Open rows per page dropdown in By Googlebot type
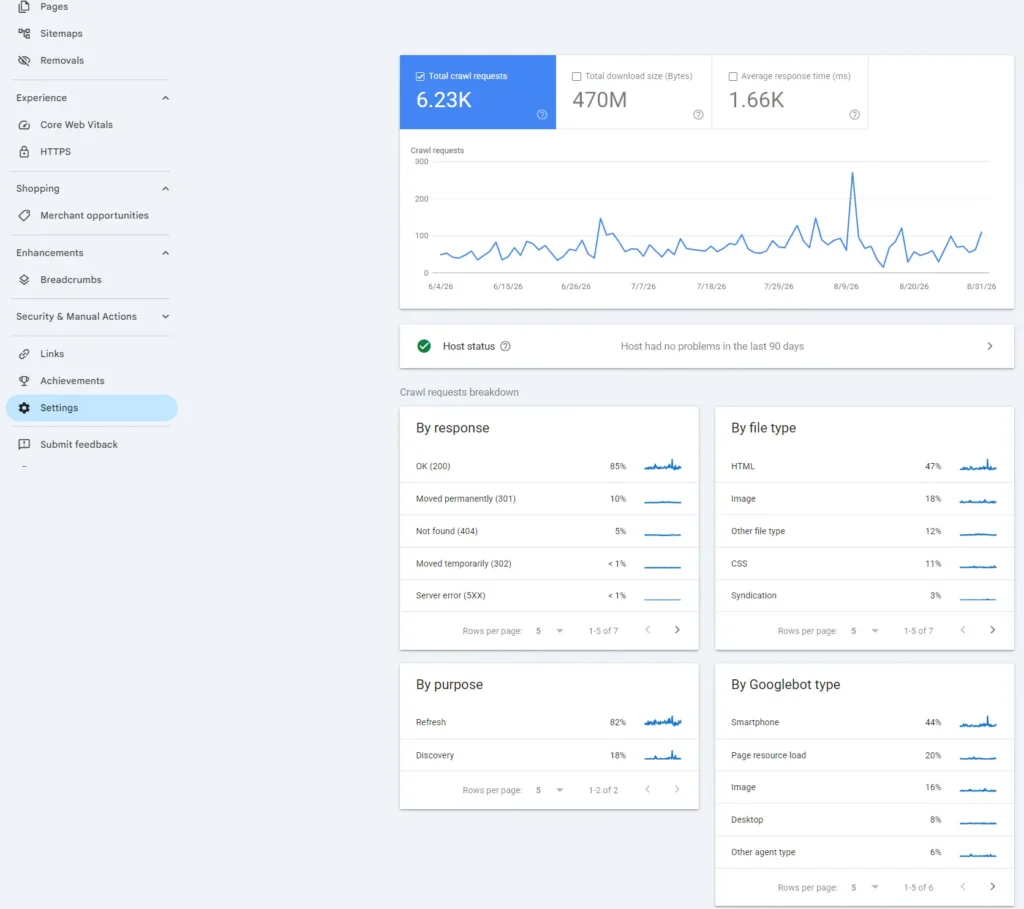 (x=865, y=887)
